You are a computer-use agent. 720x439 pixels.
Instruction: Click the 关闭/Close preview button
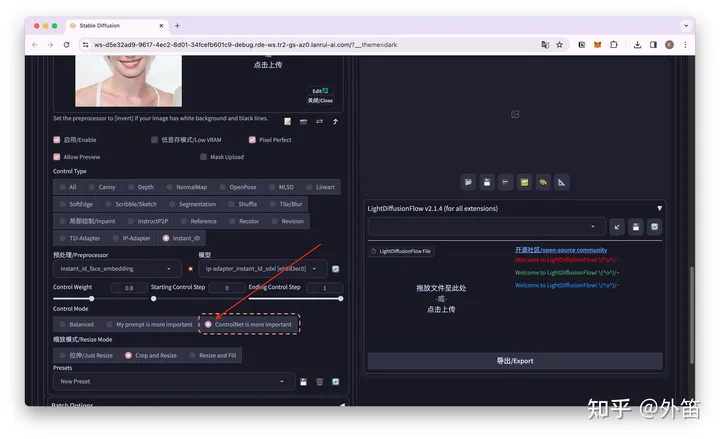point(320,101)
